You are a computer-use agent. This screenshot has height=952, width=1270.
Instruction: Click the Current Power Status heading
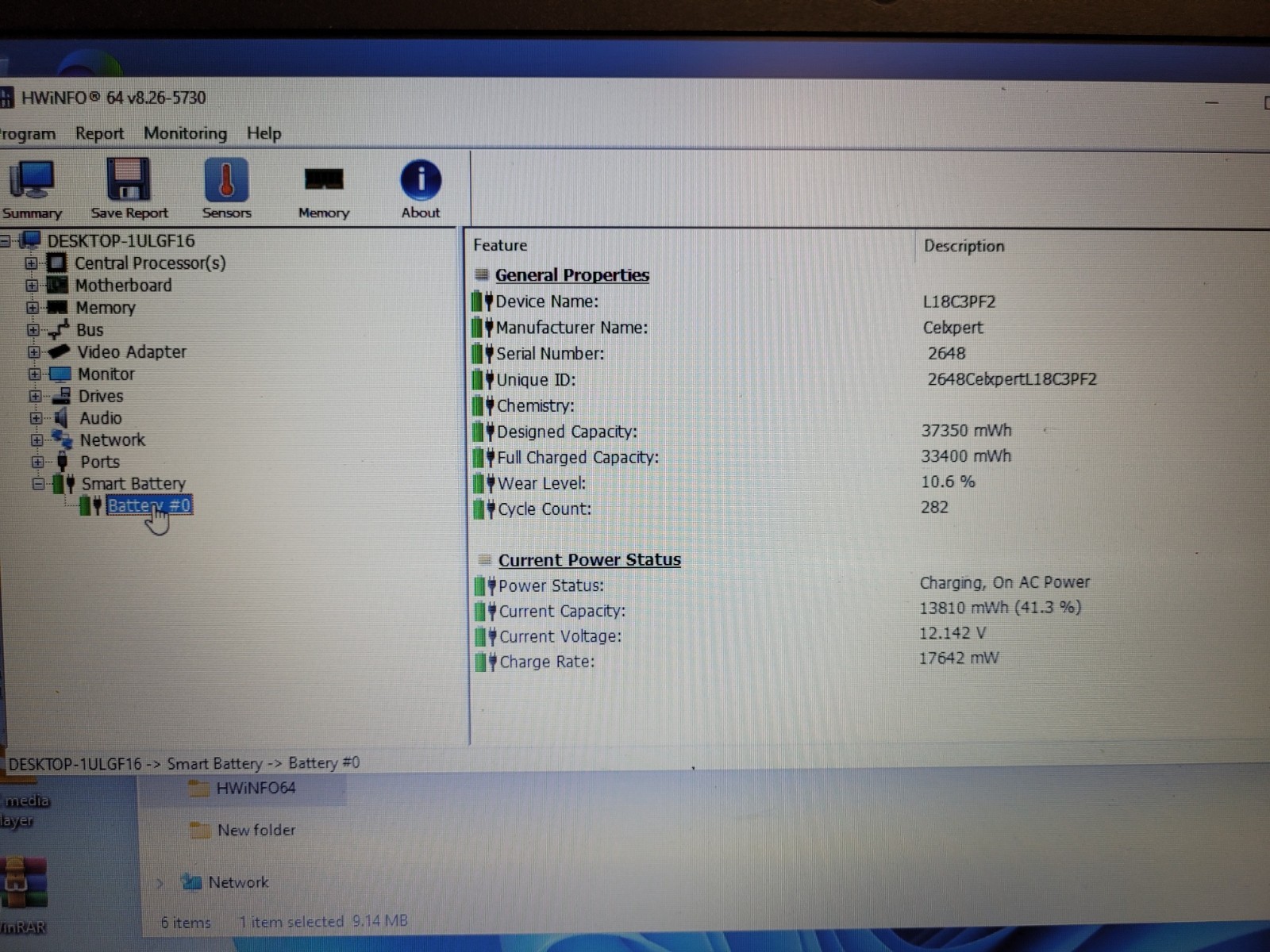point(590,560)
